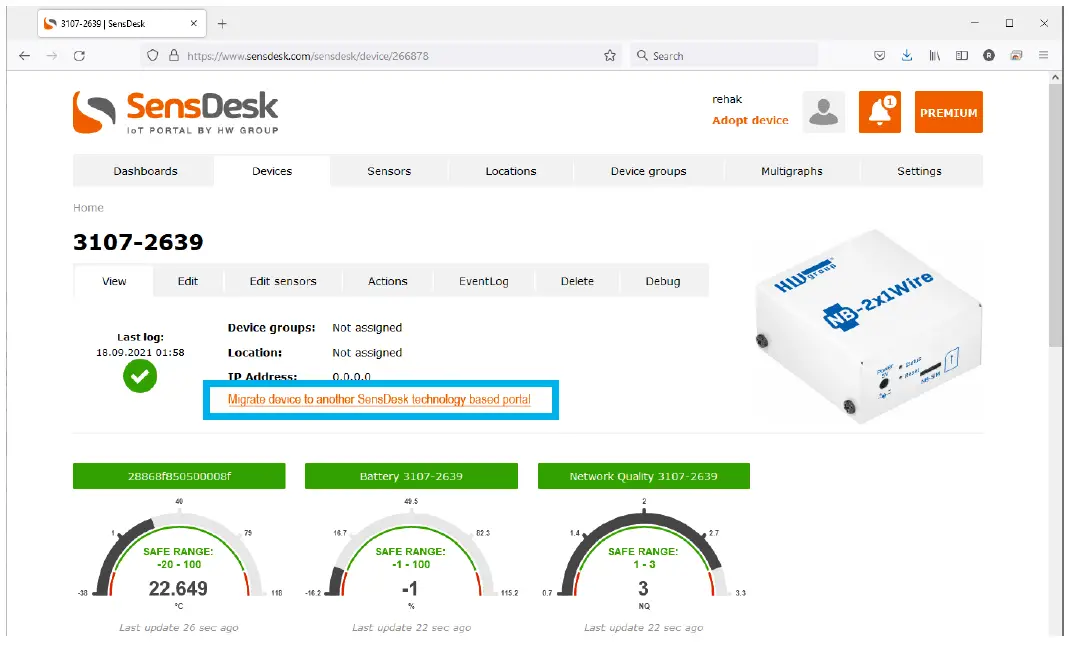Open the Pocket save icon
The image size is (1069, 650).
pyautogui.click(x=879, y=56)
